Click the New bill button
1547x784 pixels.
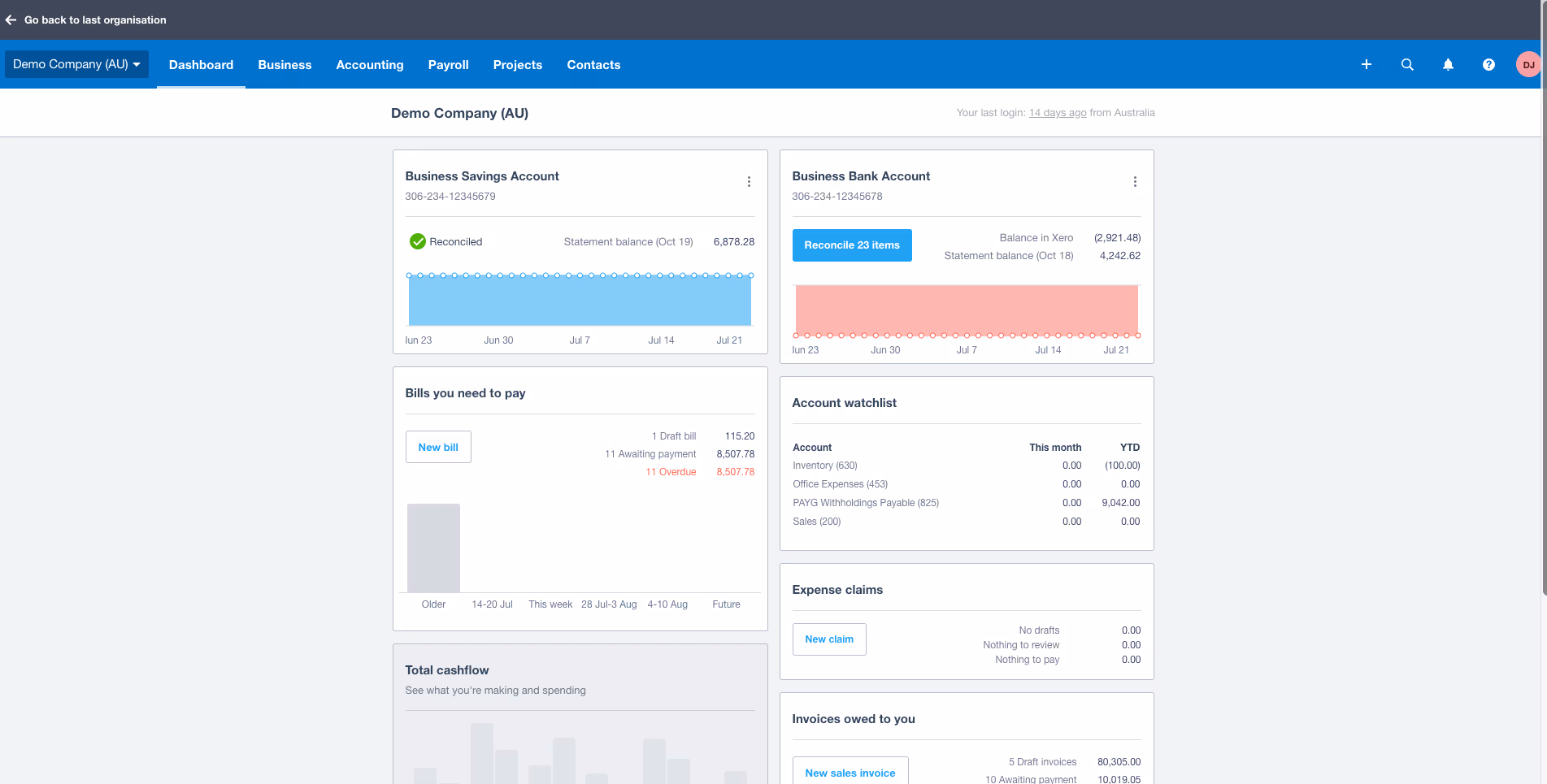pos(438,447)
